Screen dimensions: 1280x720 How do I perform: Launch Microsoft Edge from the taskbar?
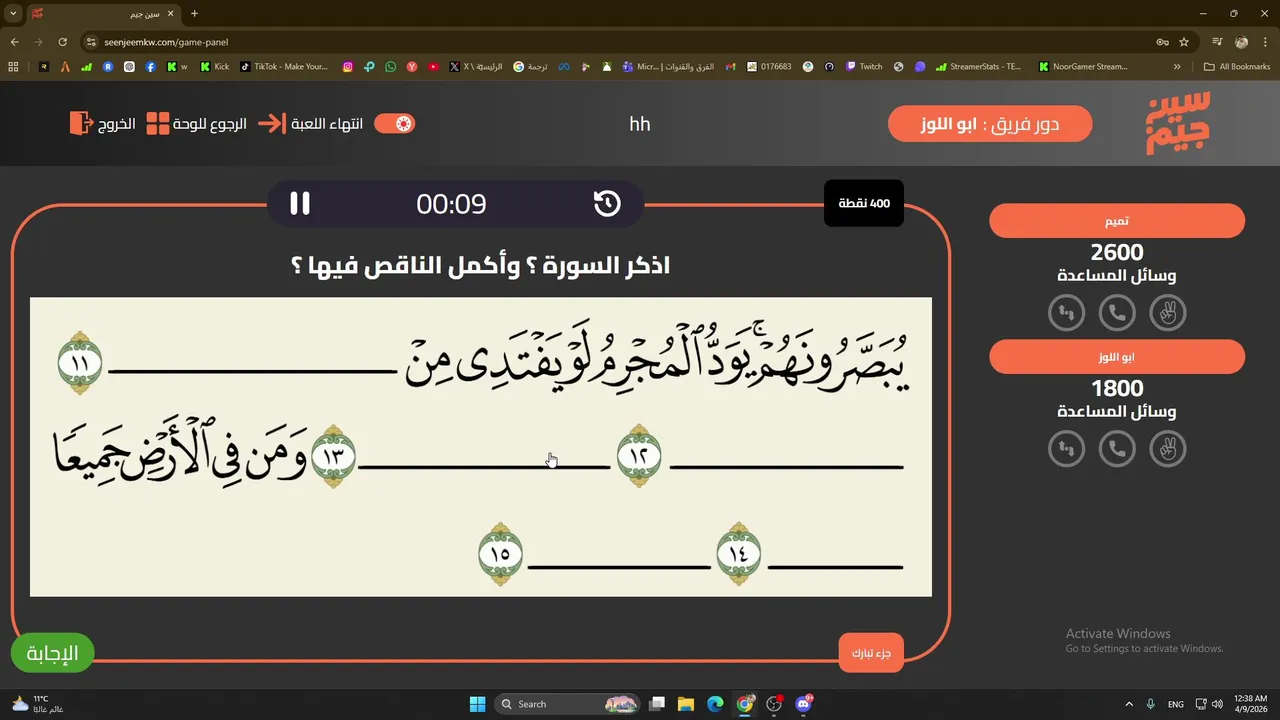715,704
